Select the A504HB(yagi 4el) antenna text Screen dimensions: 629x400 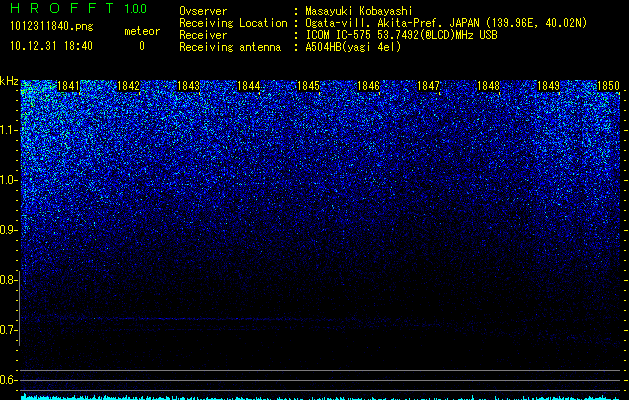tap(353, 47)
